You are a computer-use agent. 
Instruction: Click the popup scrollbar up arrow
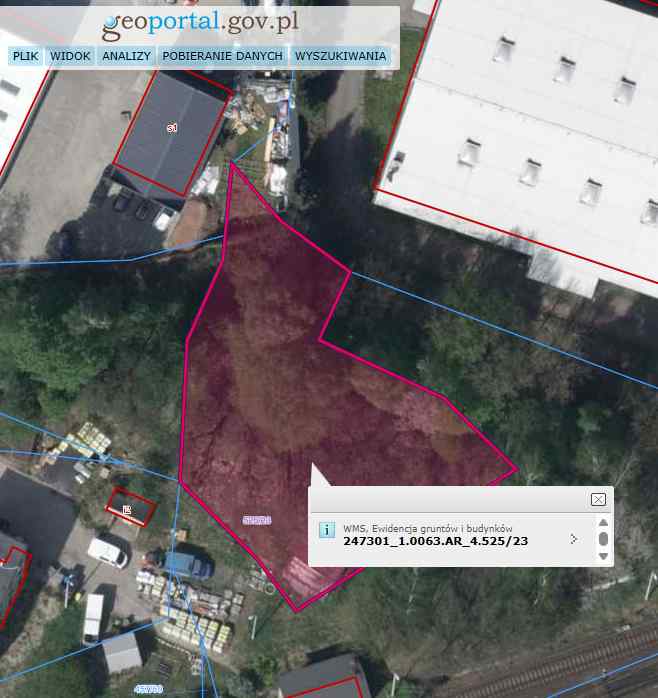tap(603, 522)
